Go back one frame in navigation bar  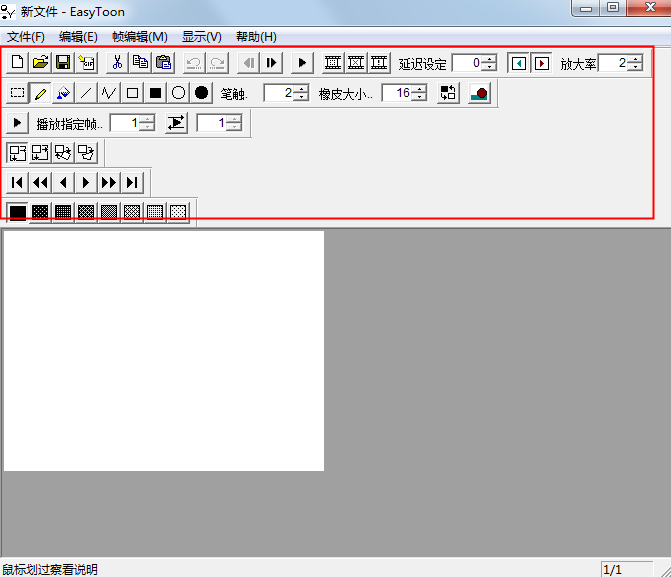point(63,183)
